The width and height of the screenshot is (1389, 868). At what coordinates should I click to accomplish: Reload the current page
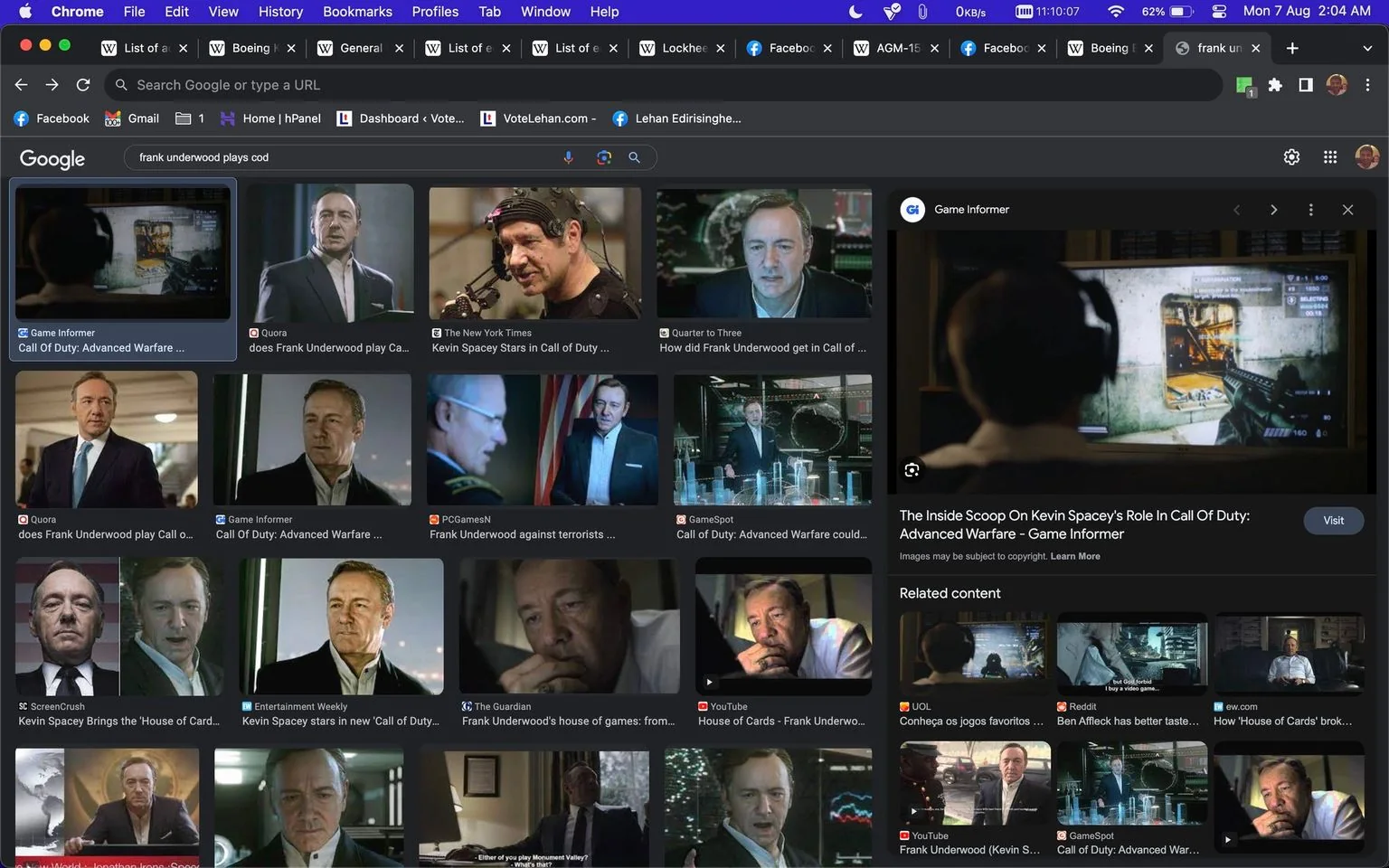[83, 84]
